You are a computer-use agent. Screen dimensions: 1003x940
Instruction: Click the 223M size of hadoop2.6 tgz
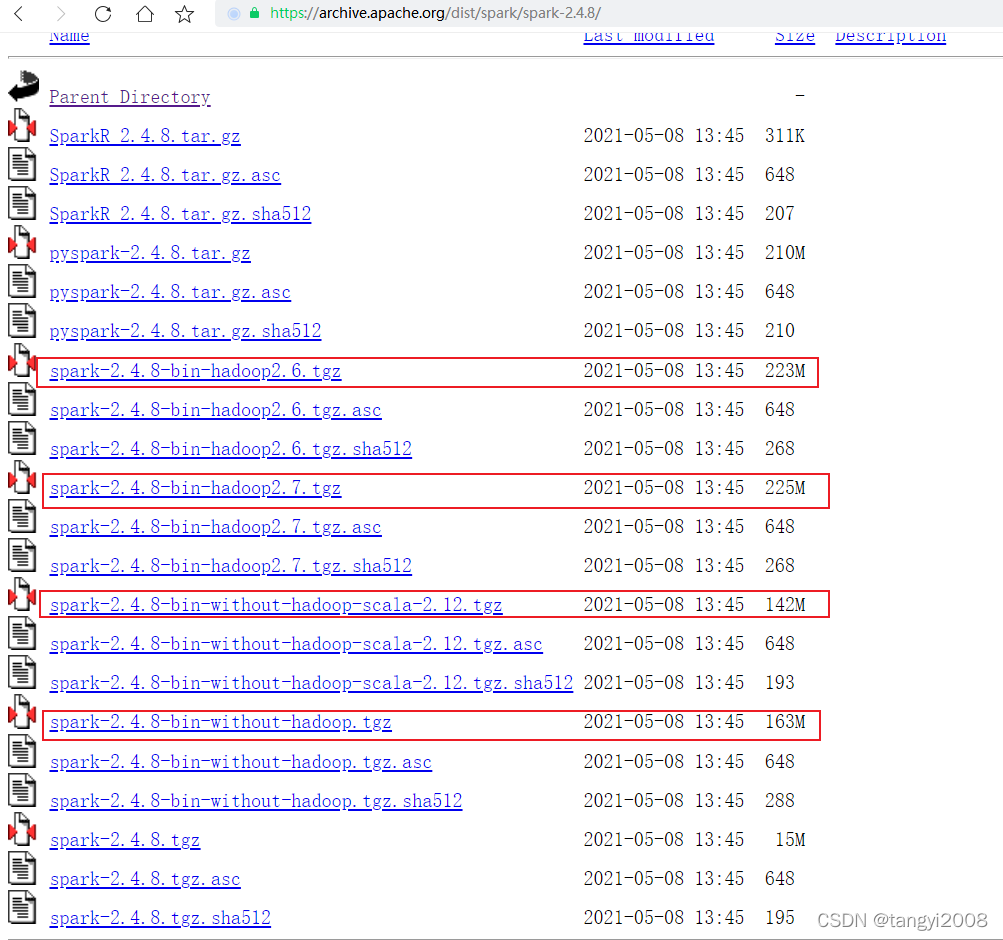(x=785, y=371)
